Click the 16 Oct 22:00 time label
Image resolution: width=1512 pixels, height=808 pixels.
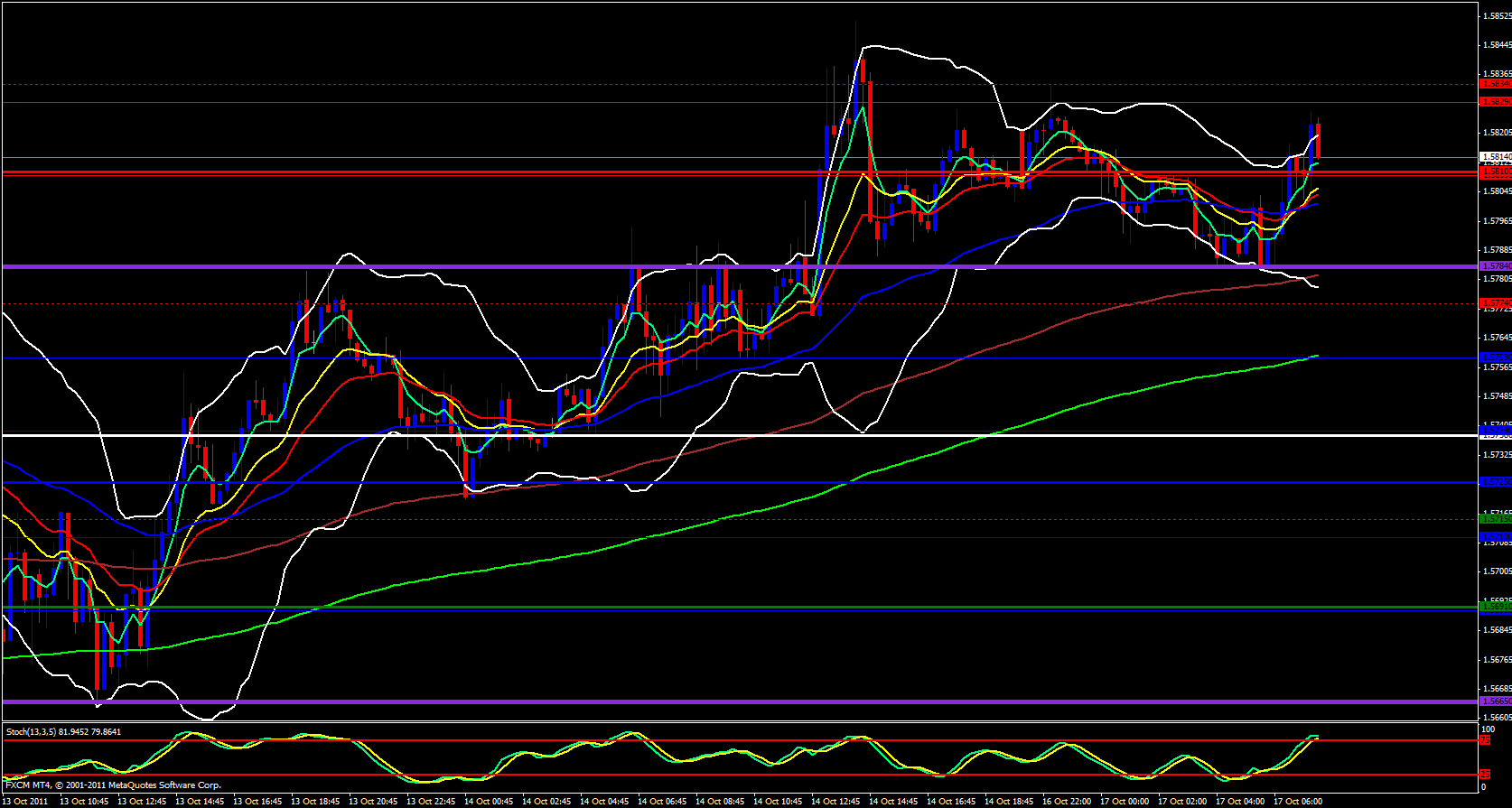(x=1067, y=801)
